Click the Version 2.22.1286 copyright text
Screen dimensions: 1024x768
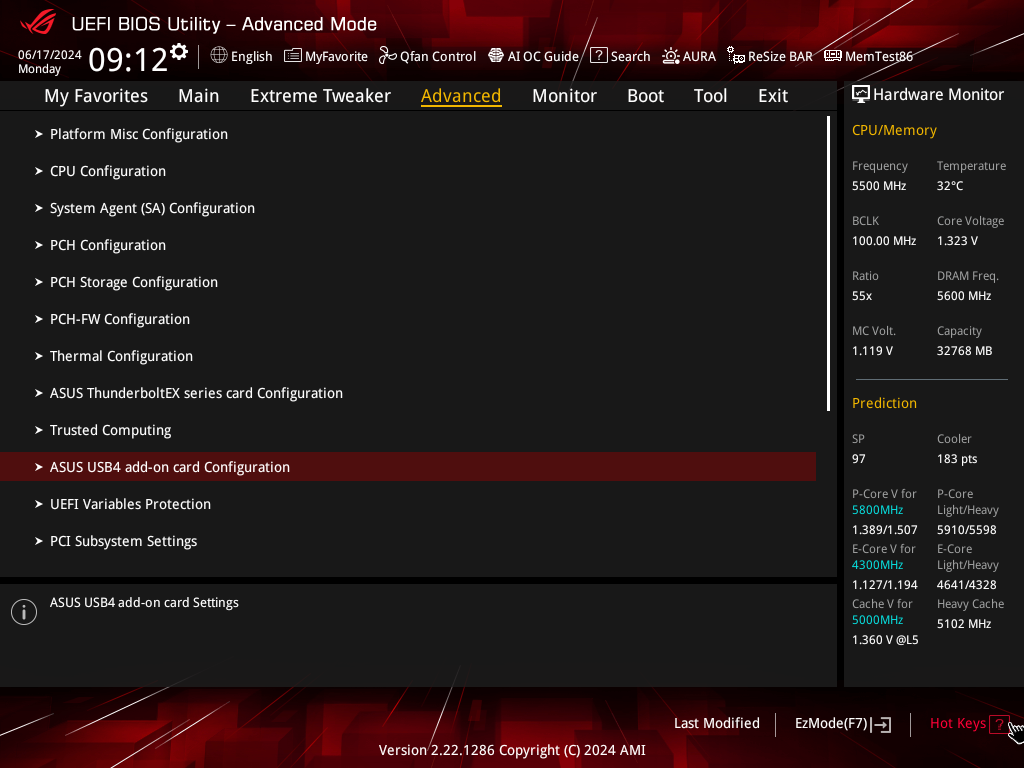pos(512,750)
